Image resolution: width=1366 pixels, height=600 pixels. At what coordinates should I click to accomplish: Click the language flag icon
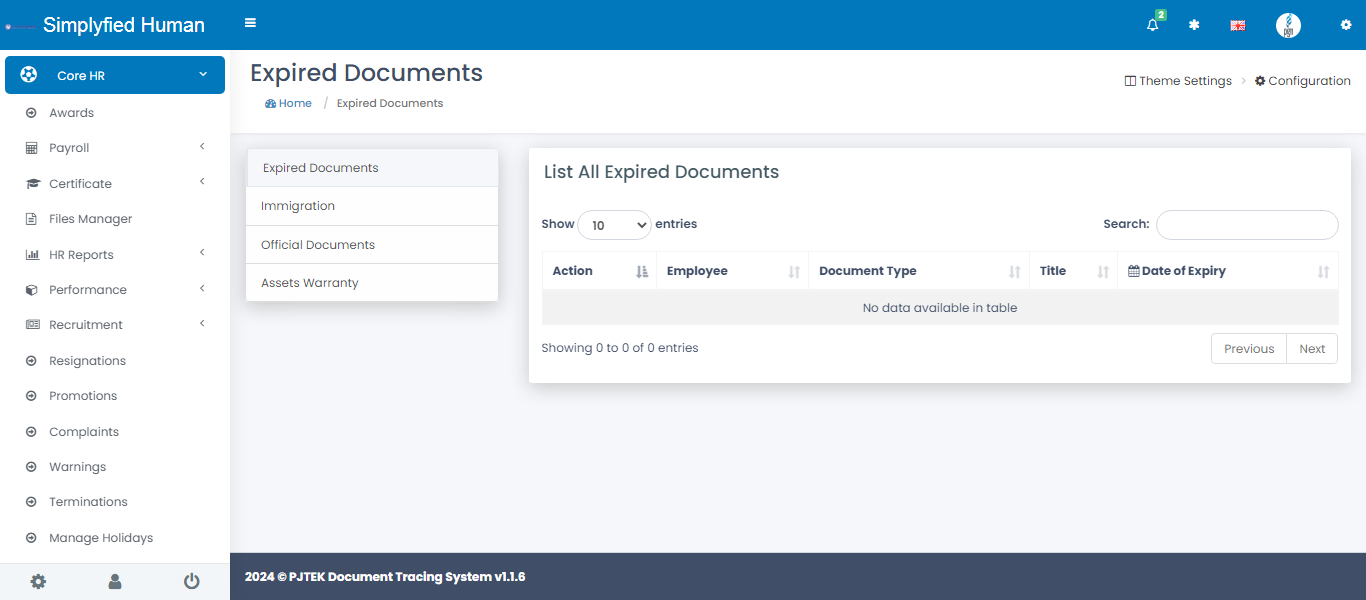coord(1237,26)
